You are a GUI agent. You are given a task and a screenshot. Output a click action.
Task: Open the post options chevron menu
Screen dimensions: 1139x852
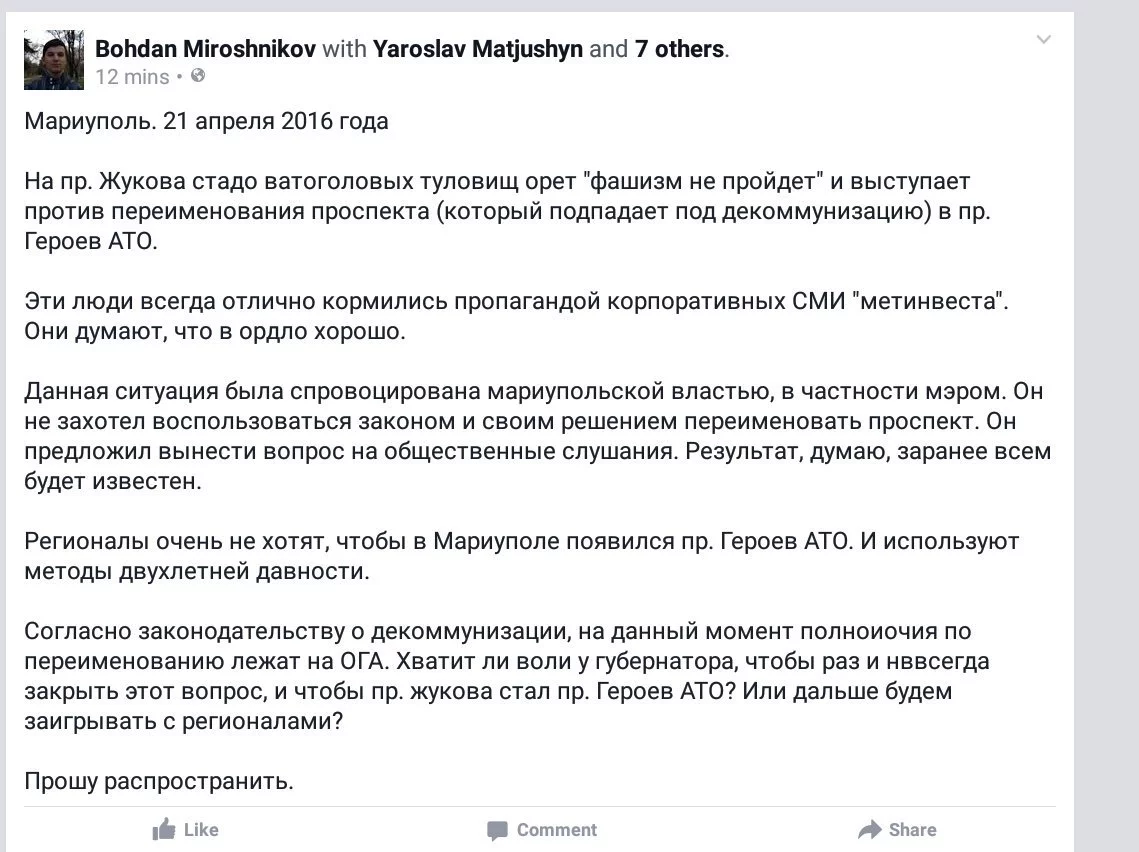coord(1043,39)
